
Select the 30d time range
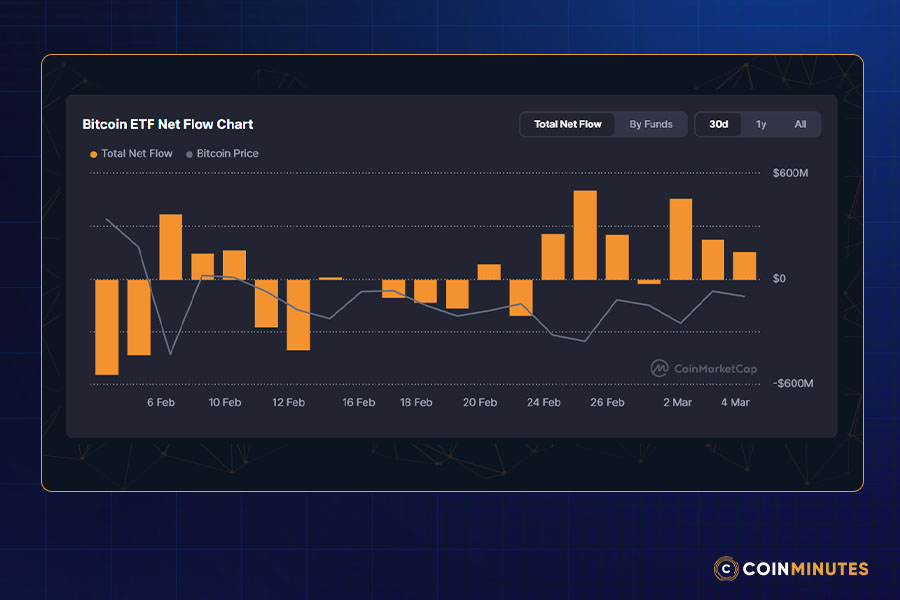[718, 124]
